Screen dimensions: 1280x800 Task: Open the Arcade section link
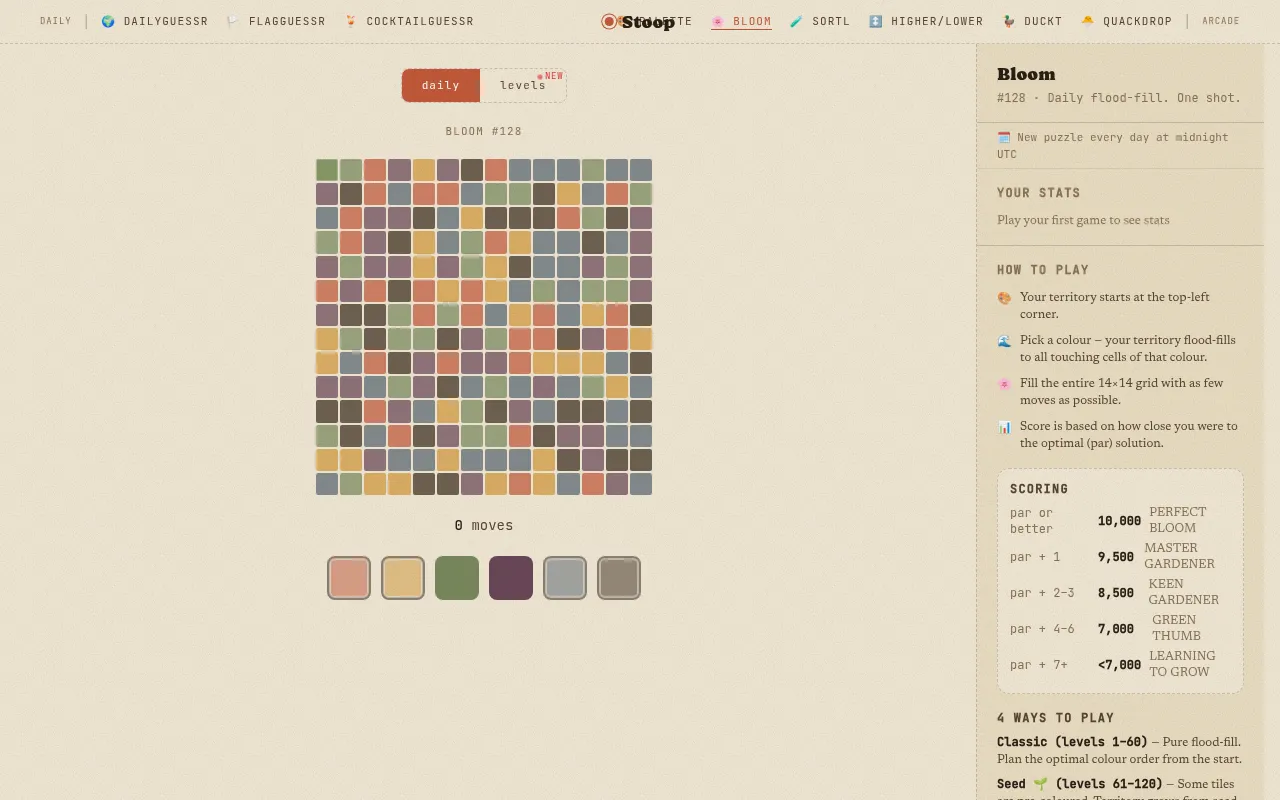[1221, 21]
